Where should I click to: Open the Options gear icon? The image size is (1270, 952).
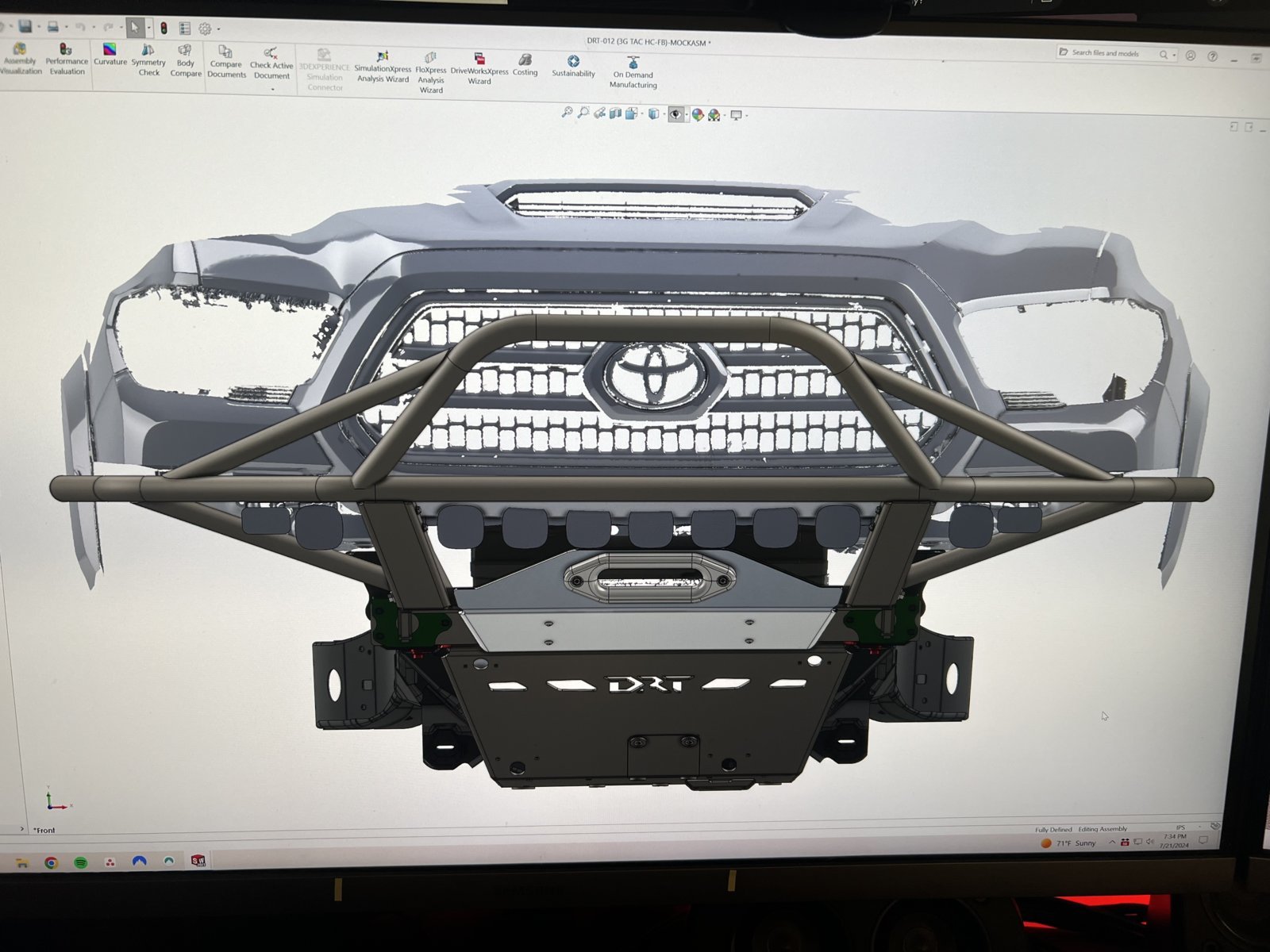tap(205, 29)
